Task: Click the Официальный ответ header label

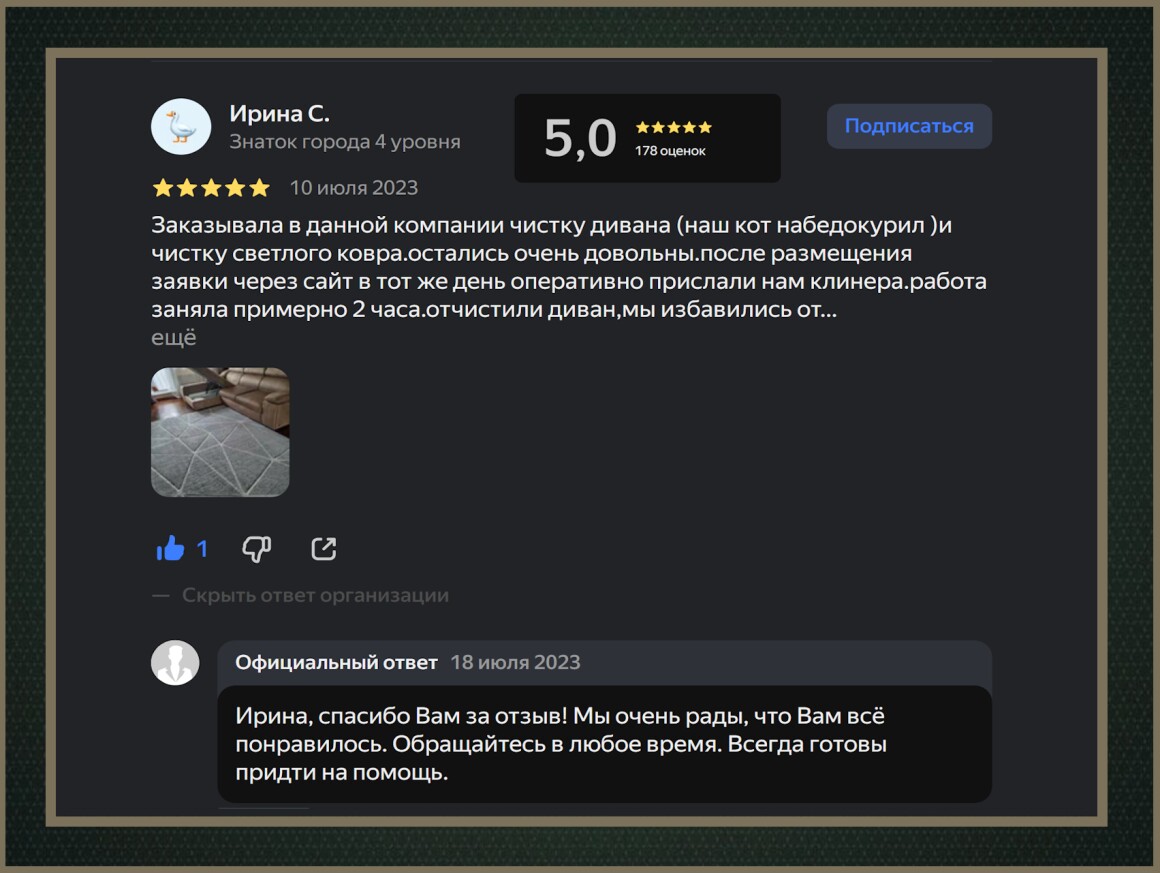Action: point(337,662)
